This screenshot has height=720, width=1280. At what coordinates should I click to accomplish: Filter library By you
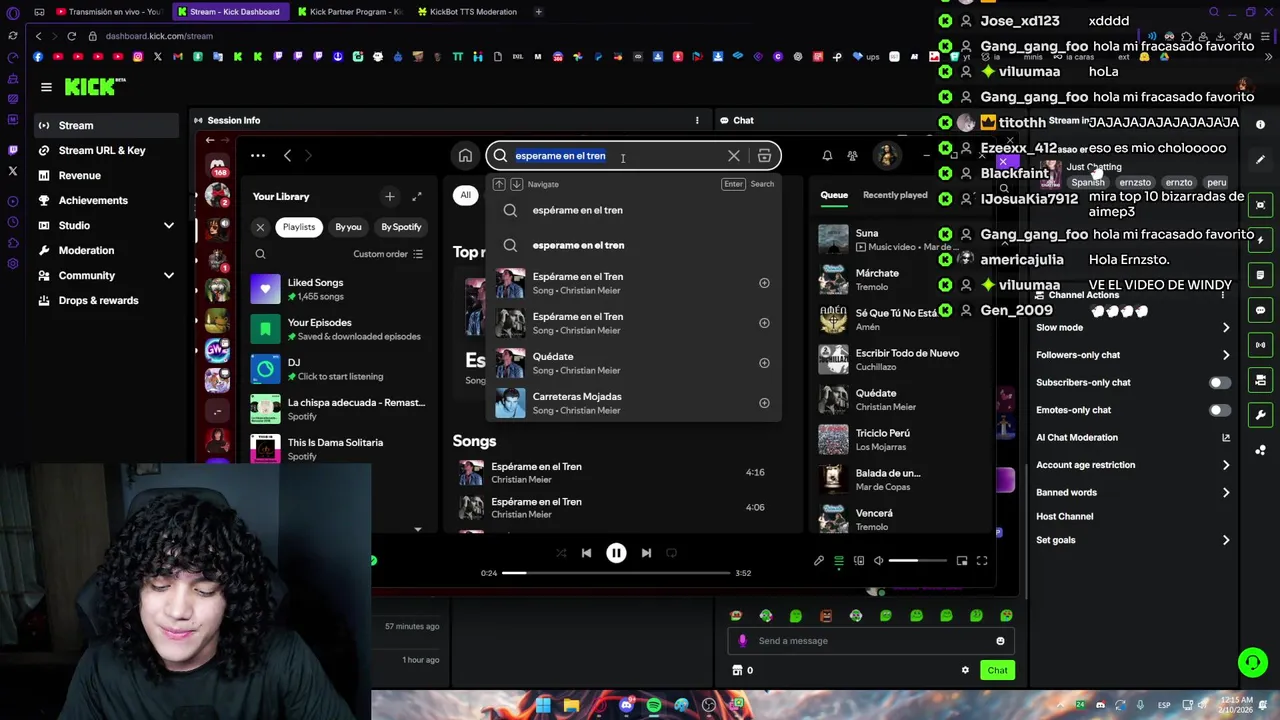coord(348,227)
